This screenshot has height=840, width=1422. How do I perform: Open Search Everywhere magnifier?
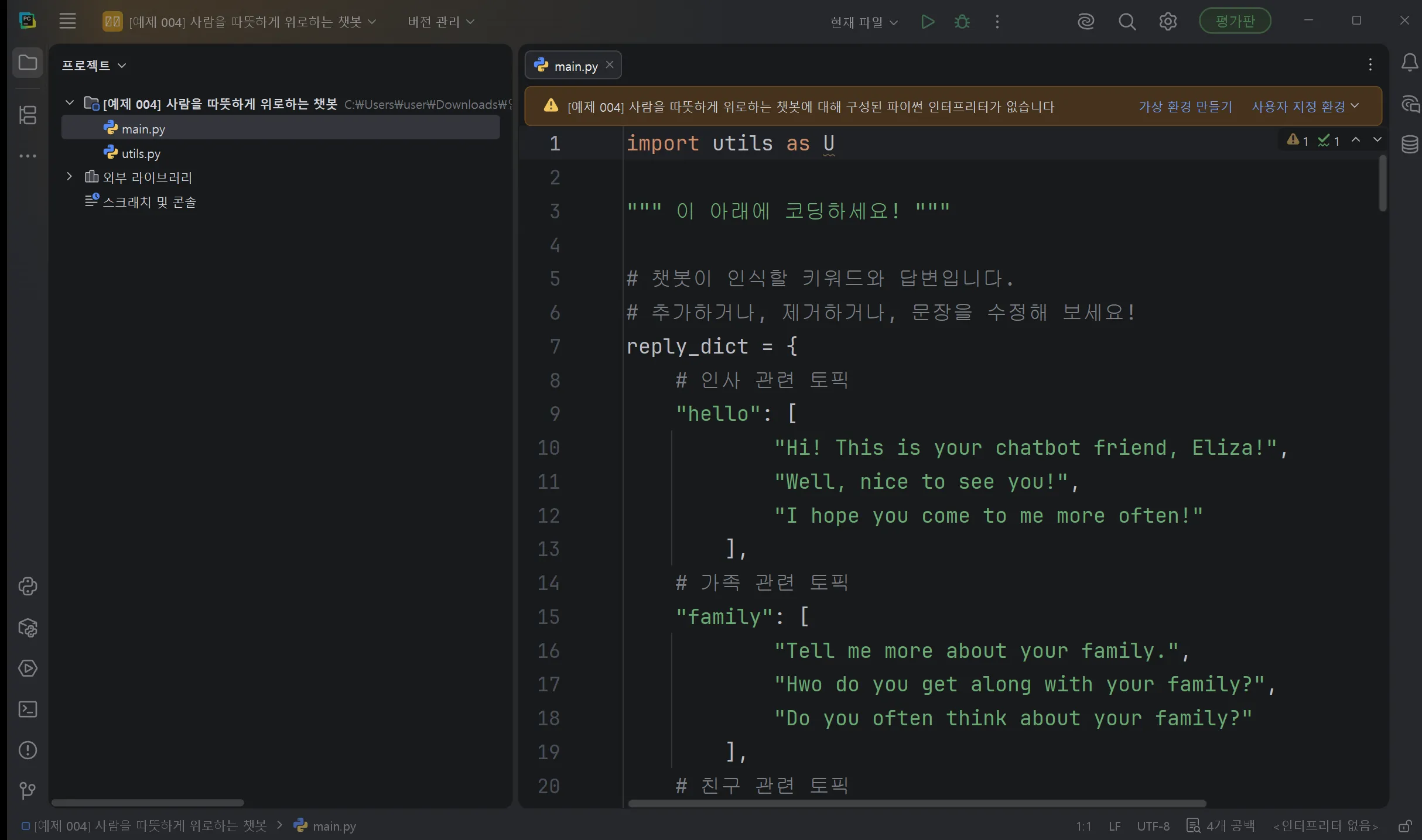pyautogui.click(x=1127, y=22)
